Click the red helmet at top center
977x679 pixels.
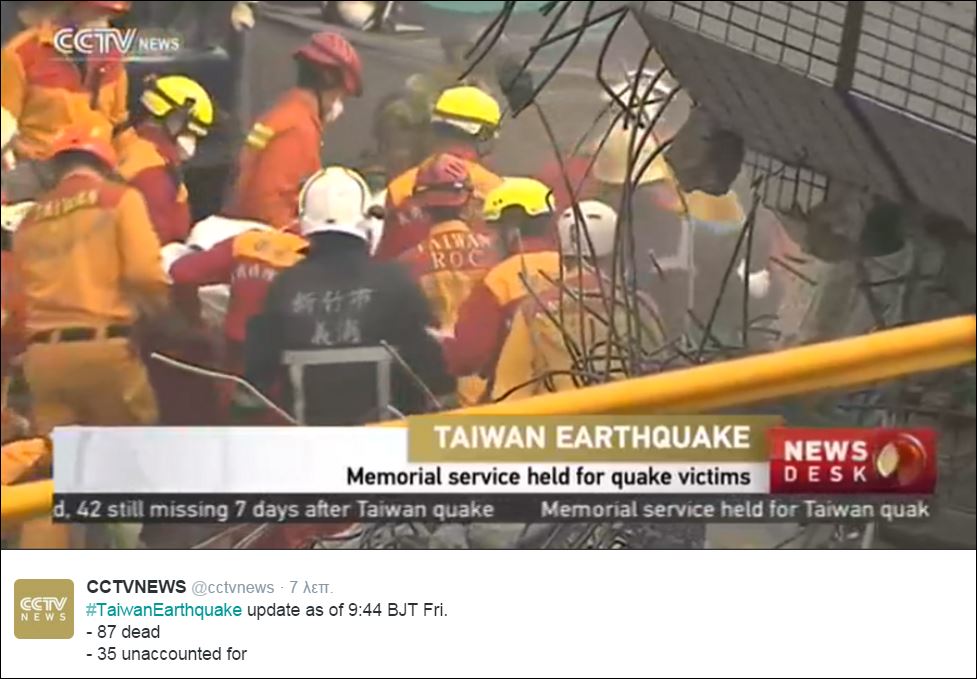pos(330,62)
